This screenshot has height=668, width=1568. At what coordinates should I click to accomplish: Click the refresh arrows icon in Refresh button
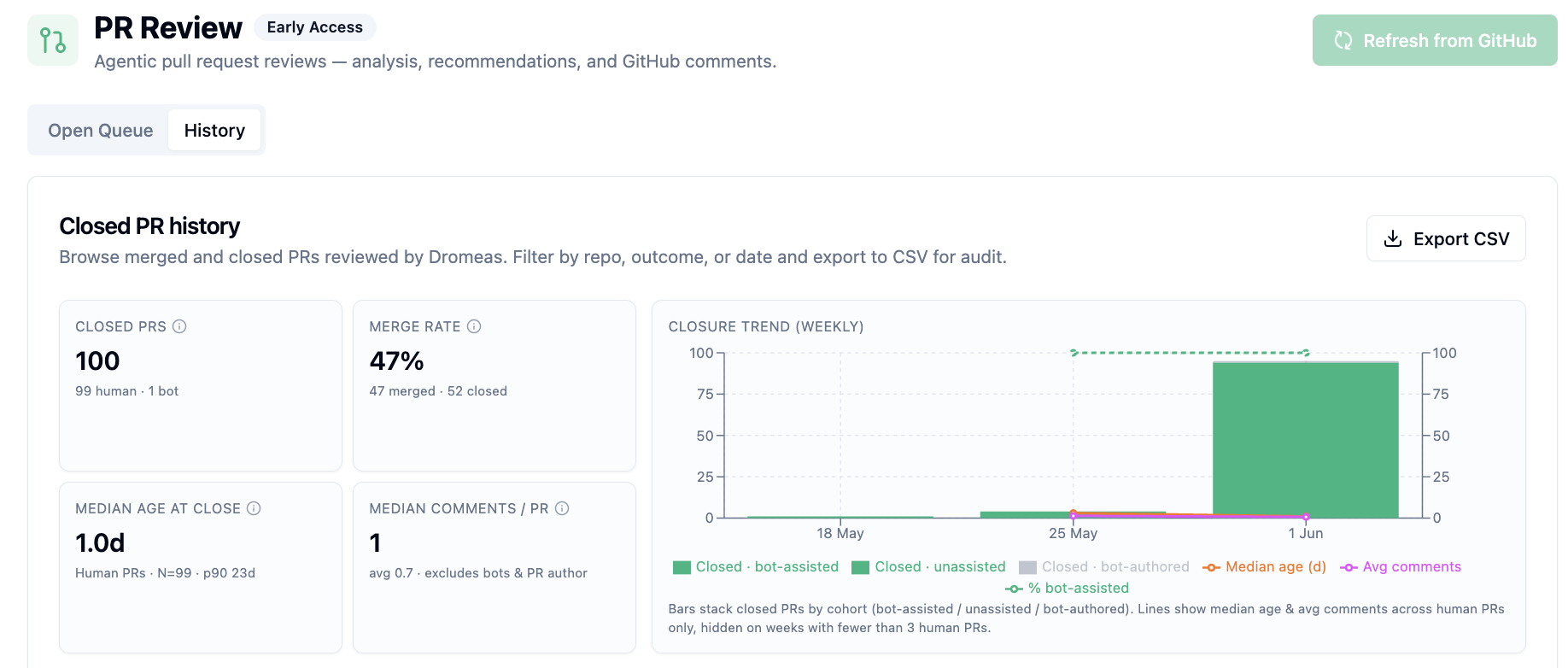[x=1343, y=40]
